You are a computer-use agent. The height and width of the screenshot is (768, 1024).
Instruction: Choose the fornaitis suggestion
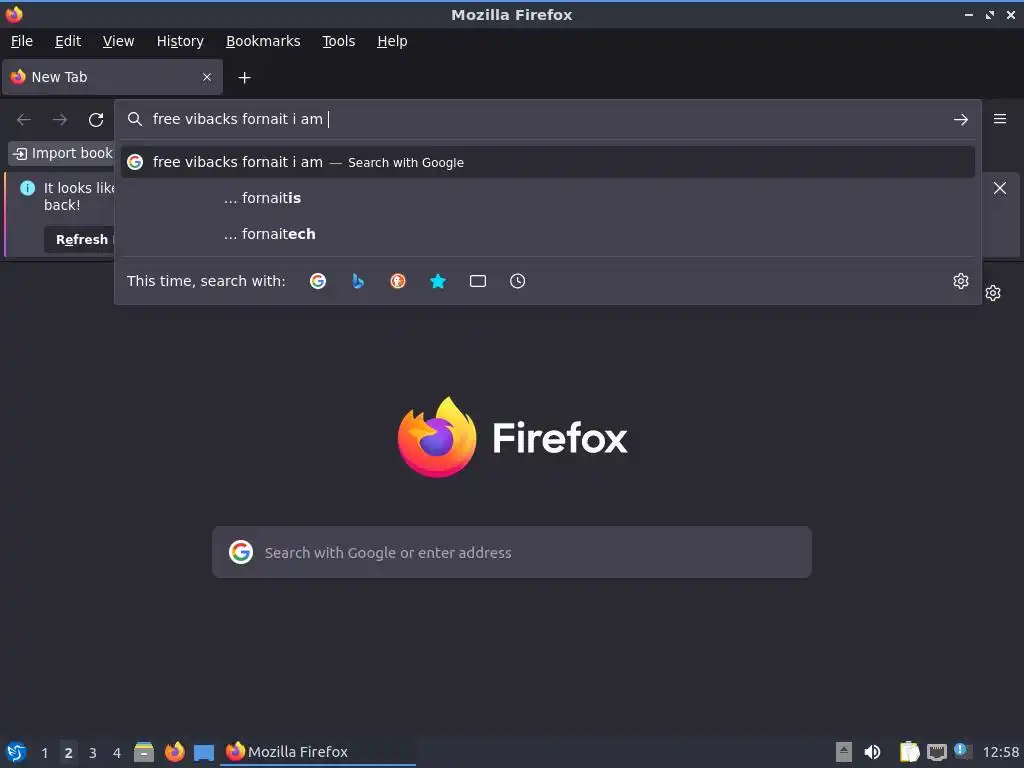[548, 198]
